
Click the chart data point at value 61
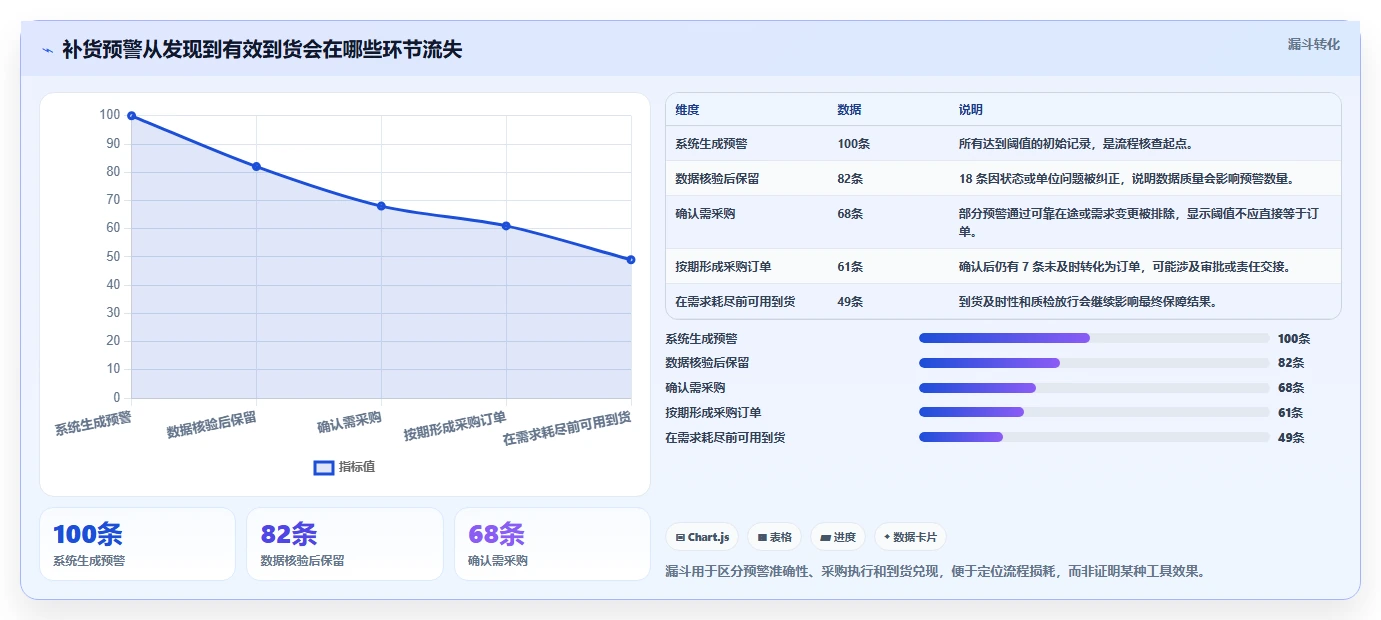[x=506, y=226]
